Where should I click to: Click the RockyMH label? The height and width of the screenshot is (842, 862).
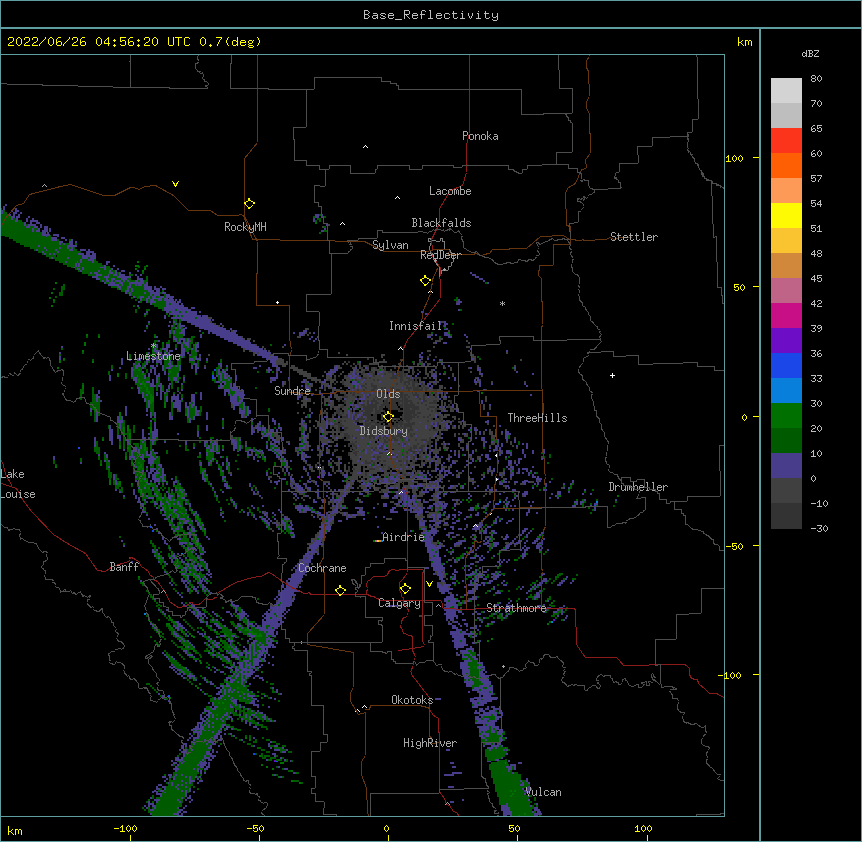(245, 227)
